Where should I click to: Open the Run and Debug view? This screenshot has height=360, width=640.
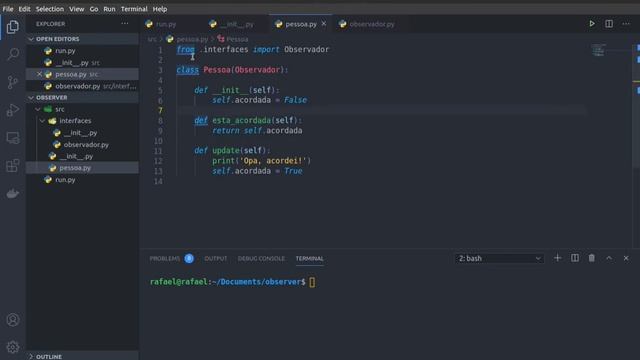coord(13,110)
